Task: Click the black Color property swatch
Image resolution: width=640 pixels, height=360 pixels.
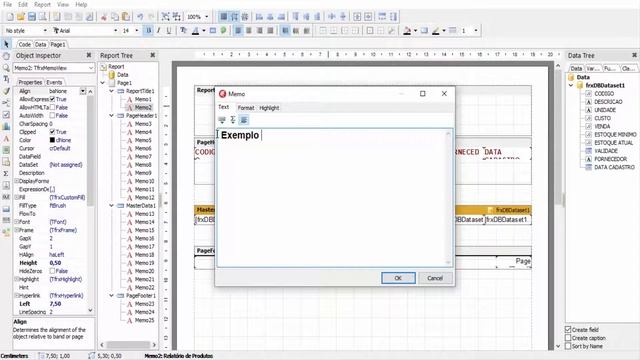Action: click(52, 140)
